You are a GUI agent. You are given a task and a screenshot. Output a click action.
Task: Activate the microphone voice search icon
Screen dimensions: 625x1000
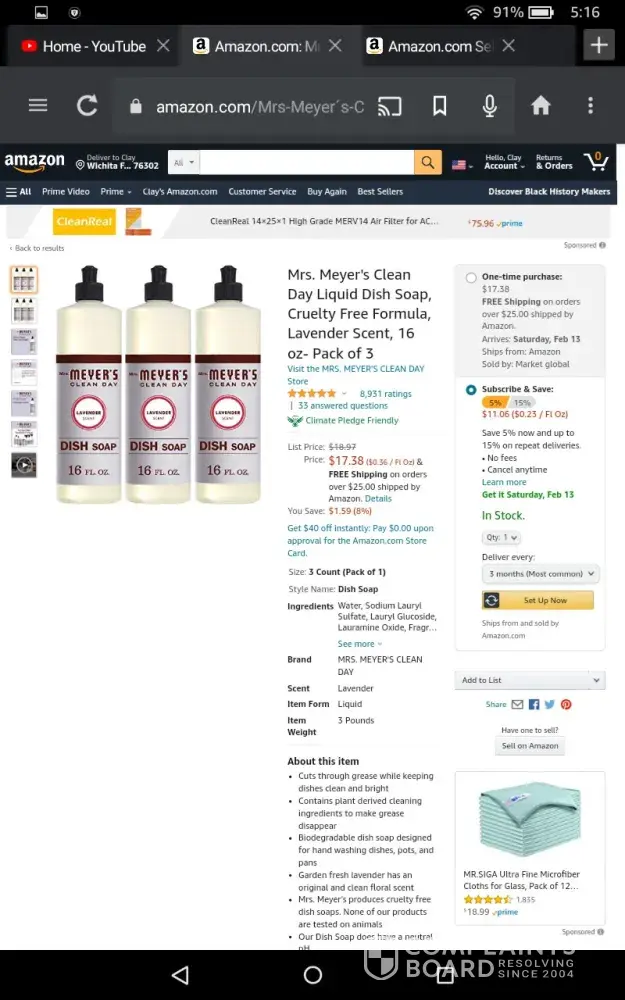(x=490, y=106)
